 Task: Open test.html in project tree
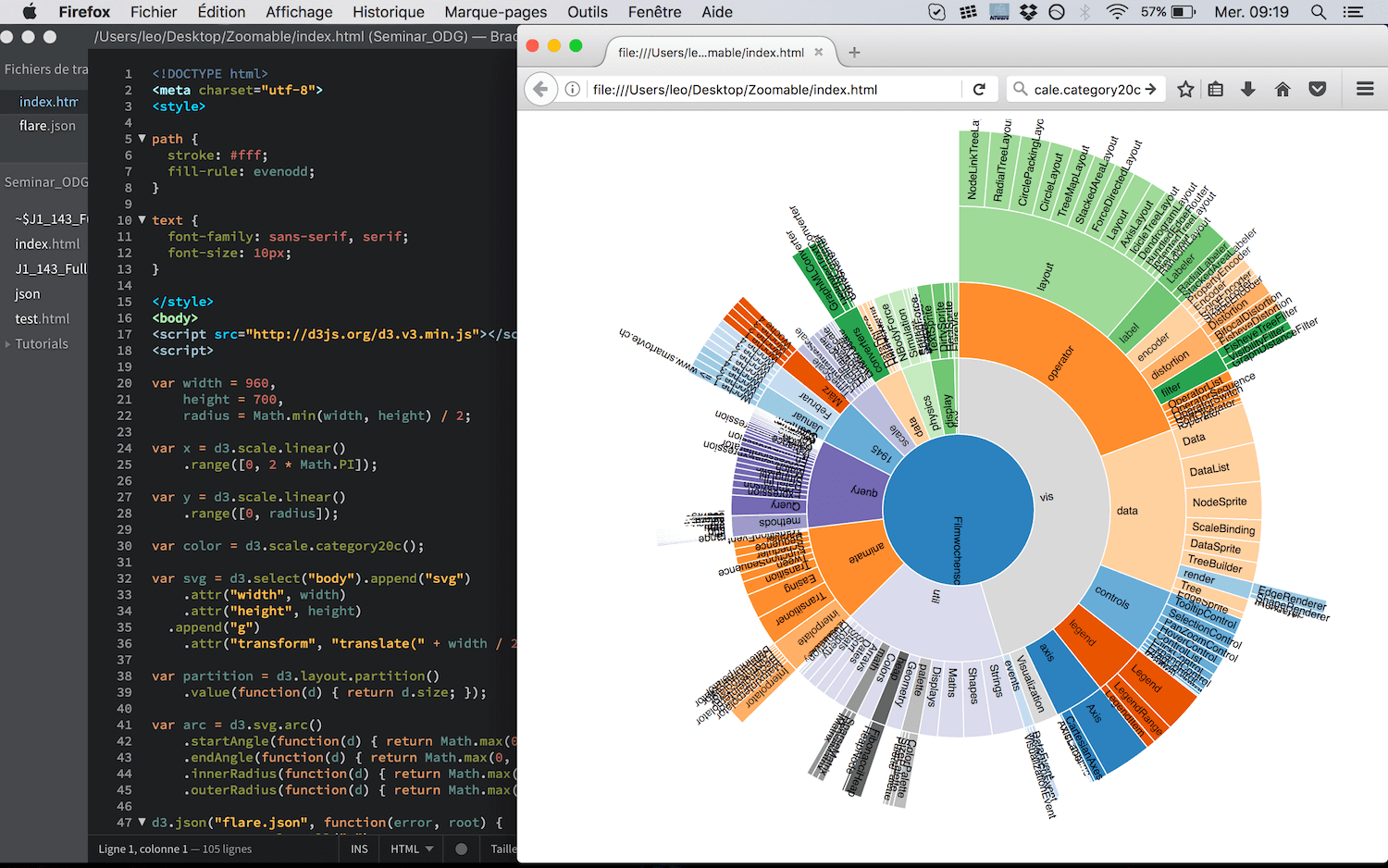(43, 319)
